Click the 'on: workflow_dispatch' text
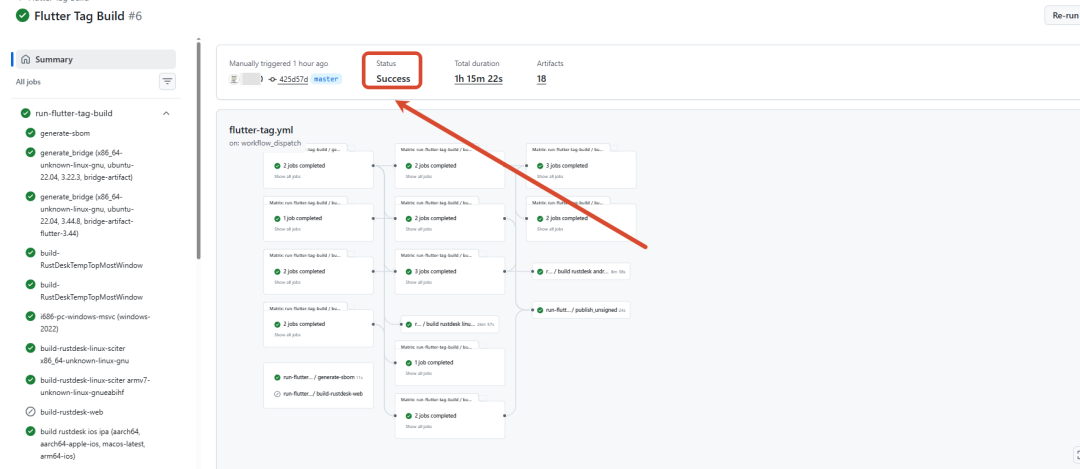The height and width of the screenshot is (469, 1080). point(265,143)
